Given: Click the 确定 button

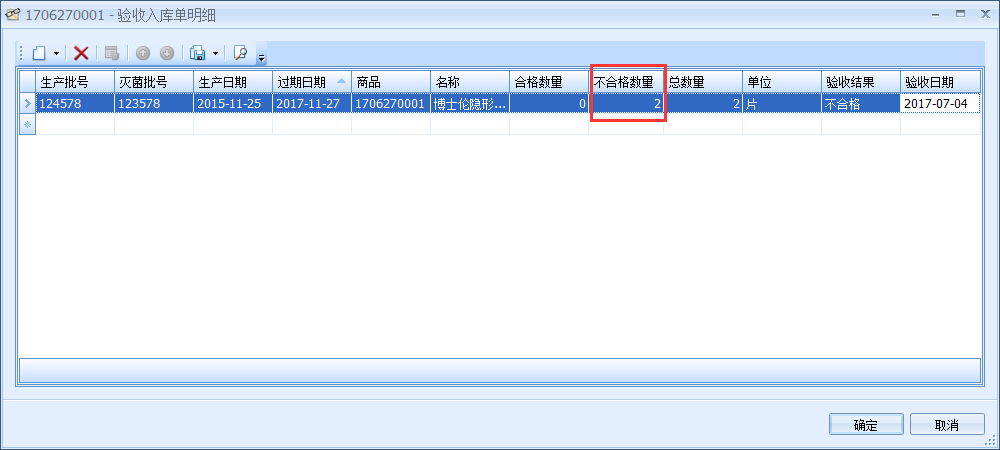Looking at the screenshot, I should tap(866, 425).
